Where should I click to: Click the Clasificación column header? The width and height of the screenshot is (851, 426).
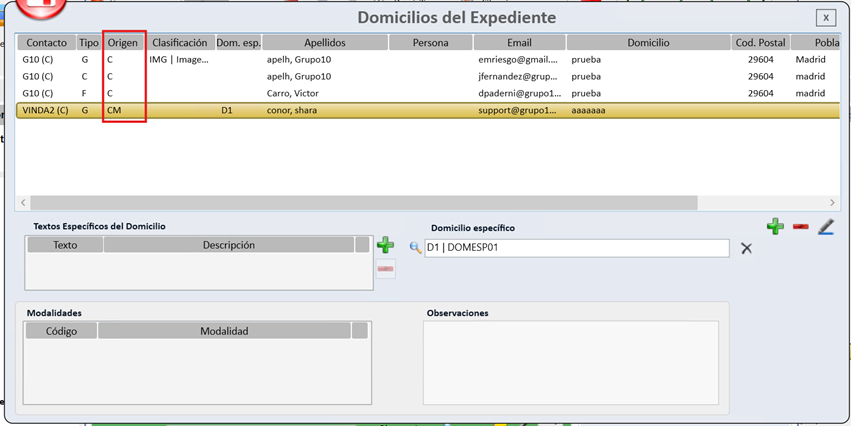point(180,42)
